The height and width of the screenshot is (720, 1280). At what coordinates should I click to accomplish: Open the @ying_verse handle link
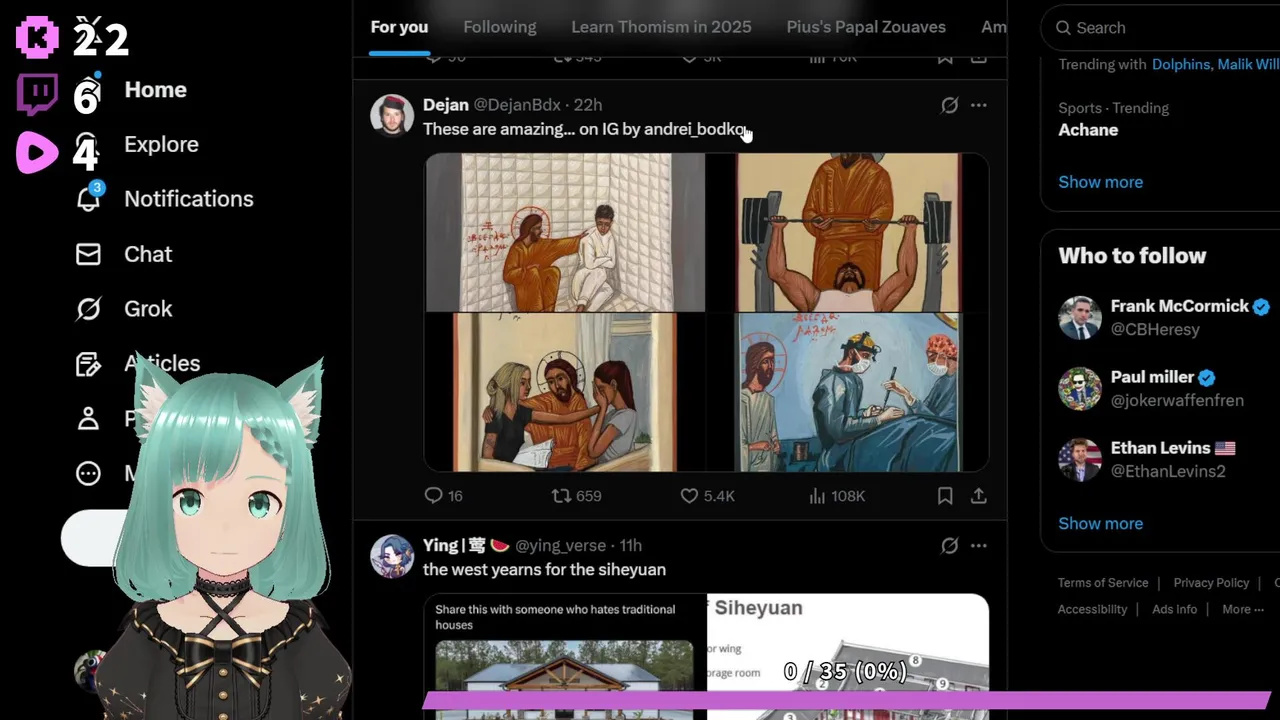(561, 546)
